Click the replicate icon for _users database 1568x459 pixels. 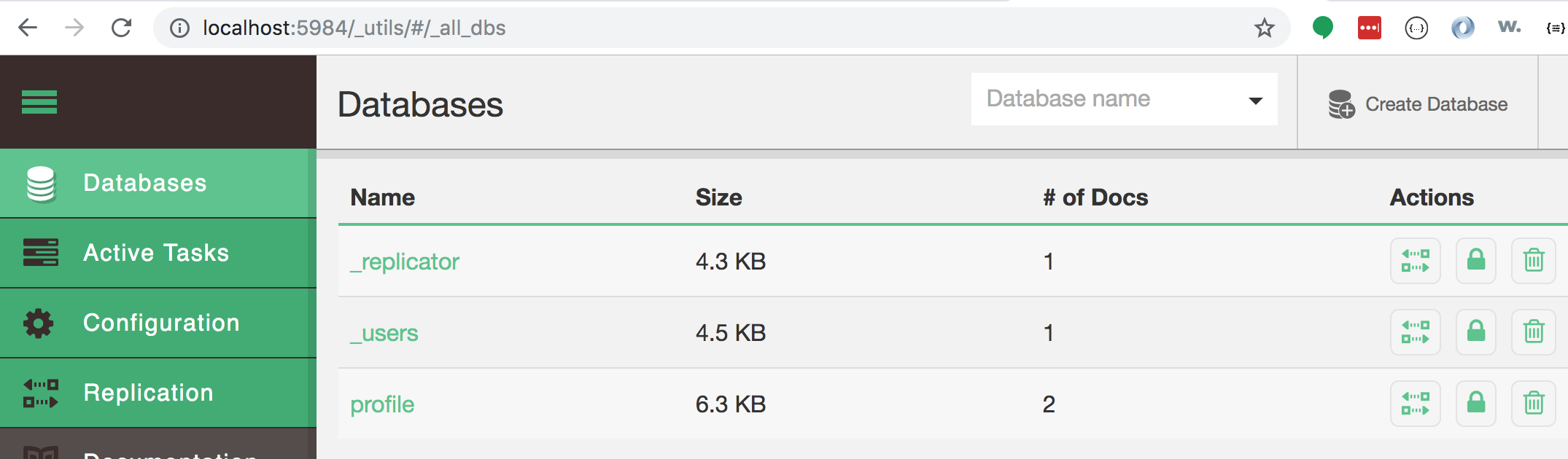click(1415, 332)
